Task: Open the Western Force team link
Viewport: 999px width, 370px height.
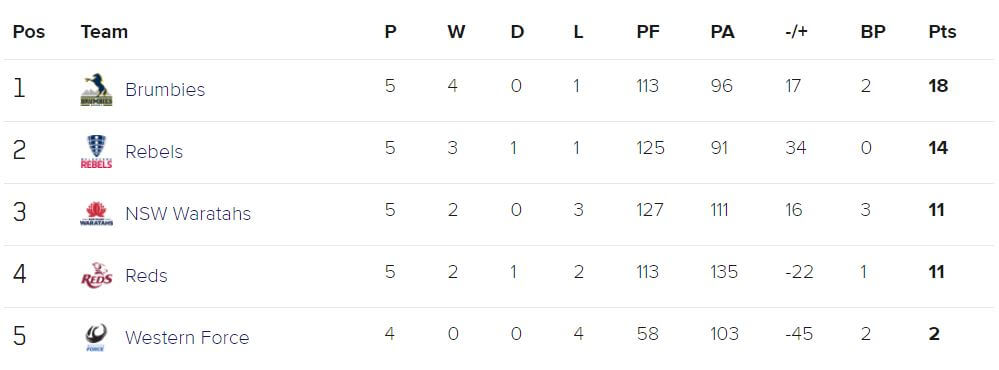Action: pos(187,338)
